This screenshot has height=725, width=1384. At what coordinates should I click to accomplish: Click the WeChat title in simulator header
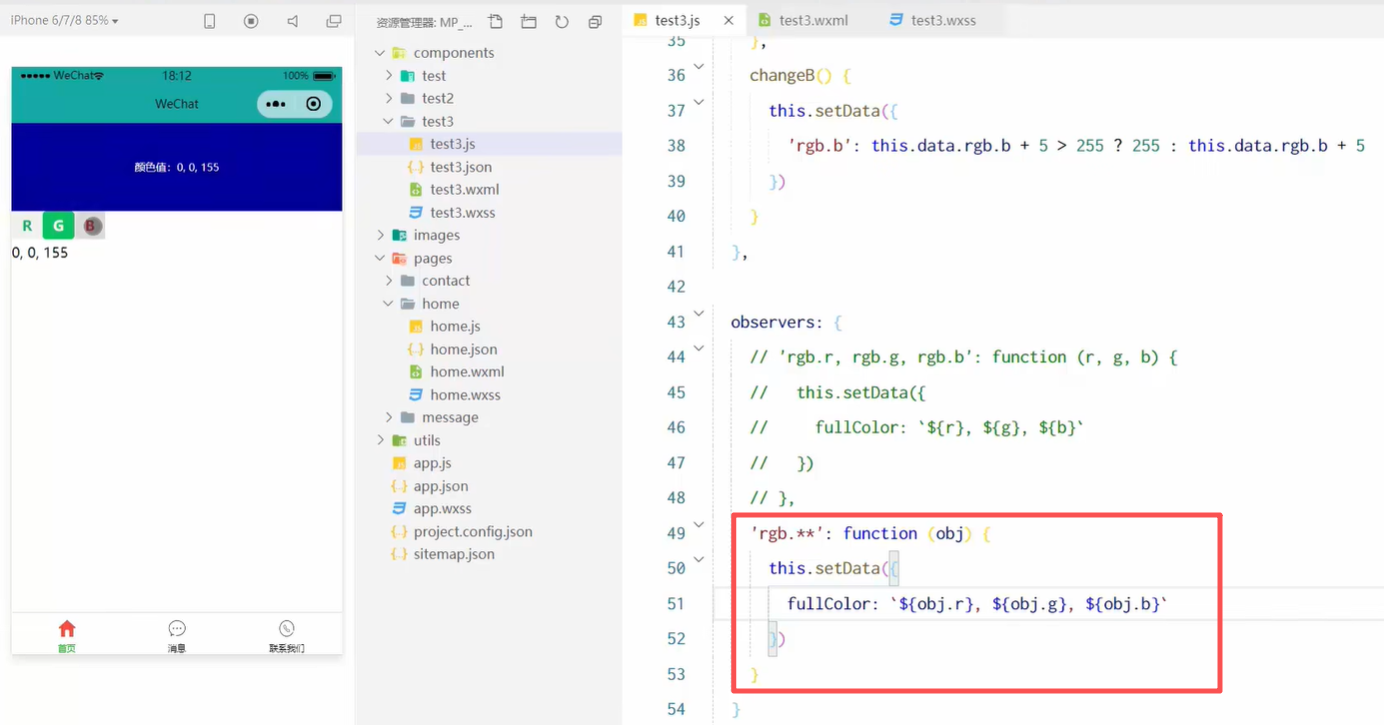click(177, 104)
